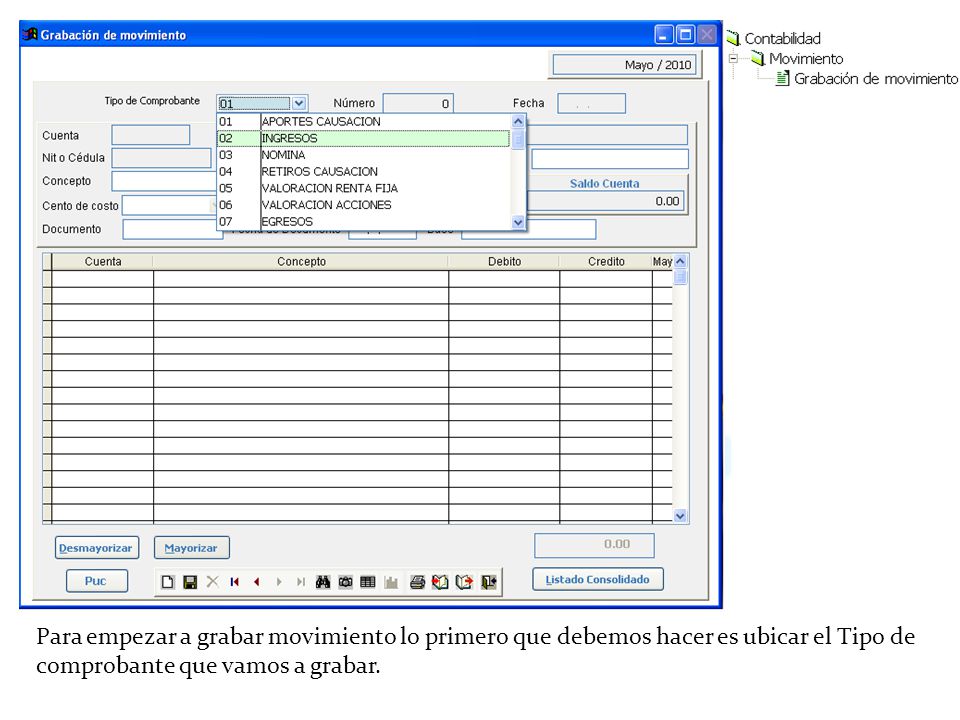Viewport: 960px width, 720px height.
Task: Click the Cuenta column header
Action: pyautogui.click(x=103, y=261)
